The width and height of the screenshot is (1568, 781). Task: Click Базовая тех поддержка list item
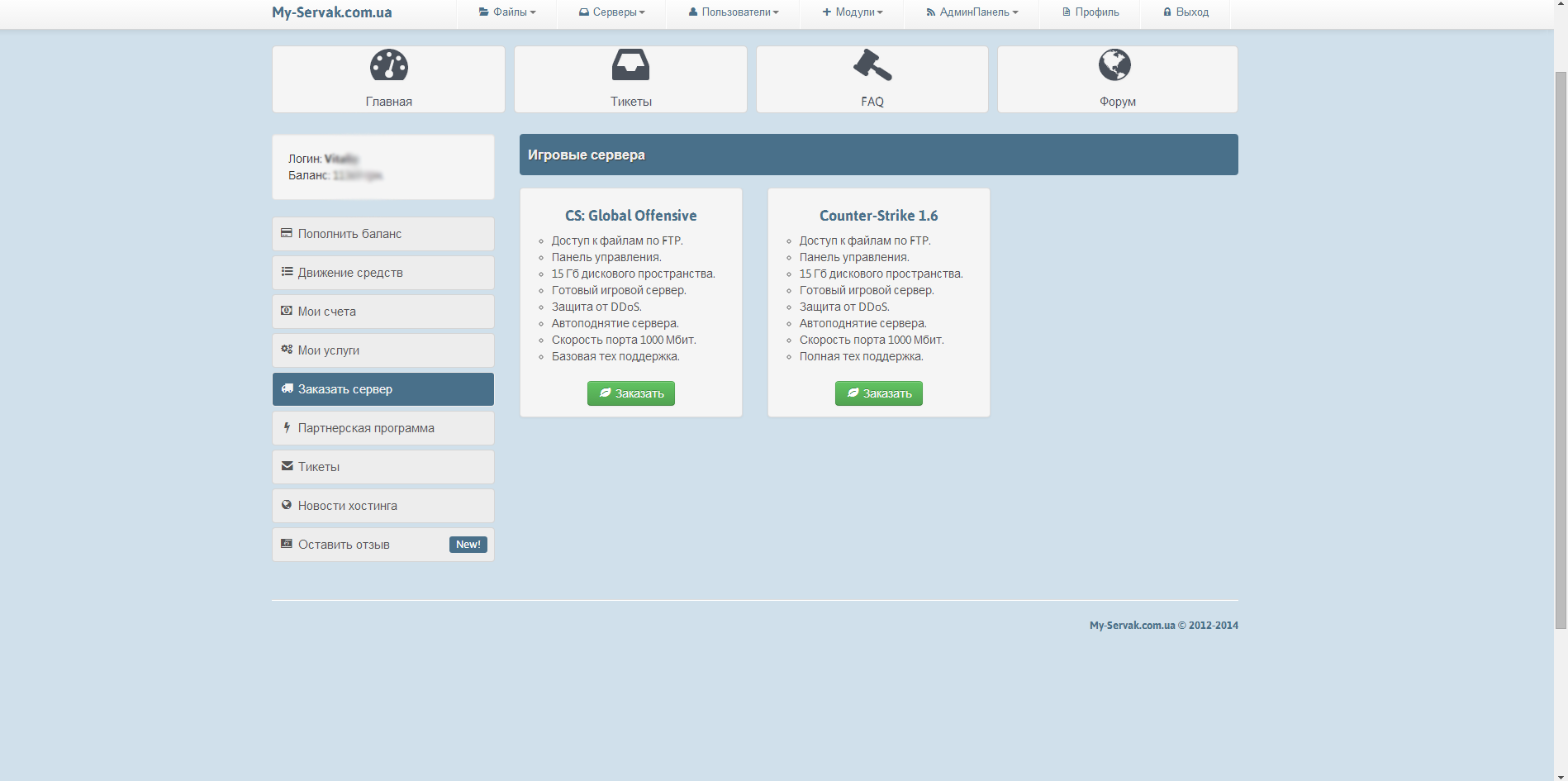tap(615, 356)
